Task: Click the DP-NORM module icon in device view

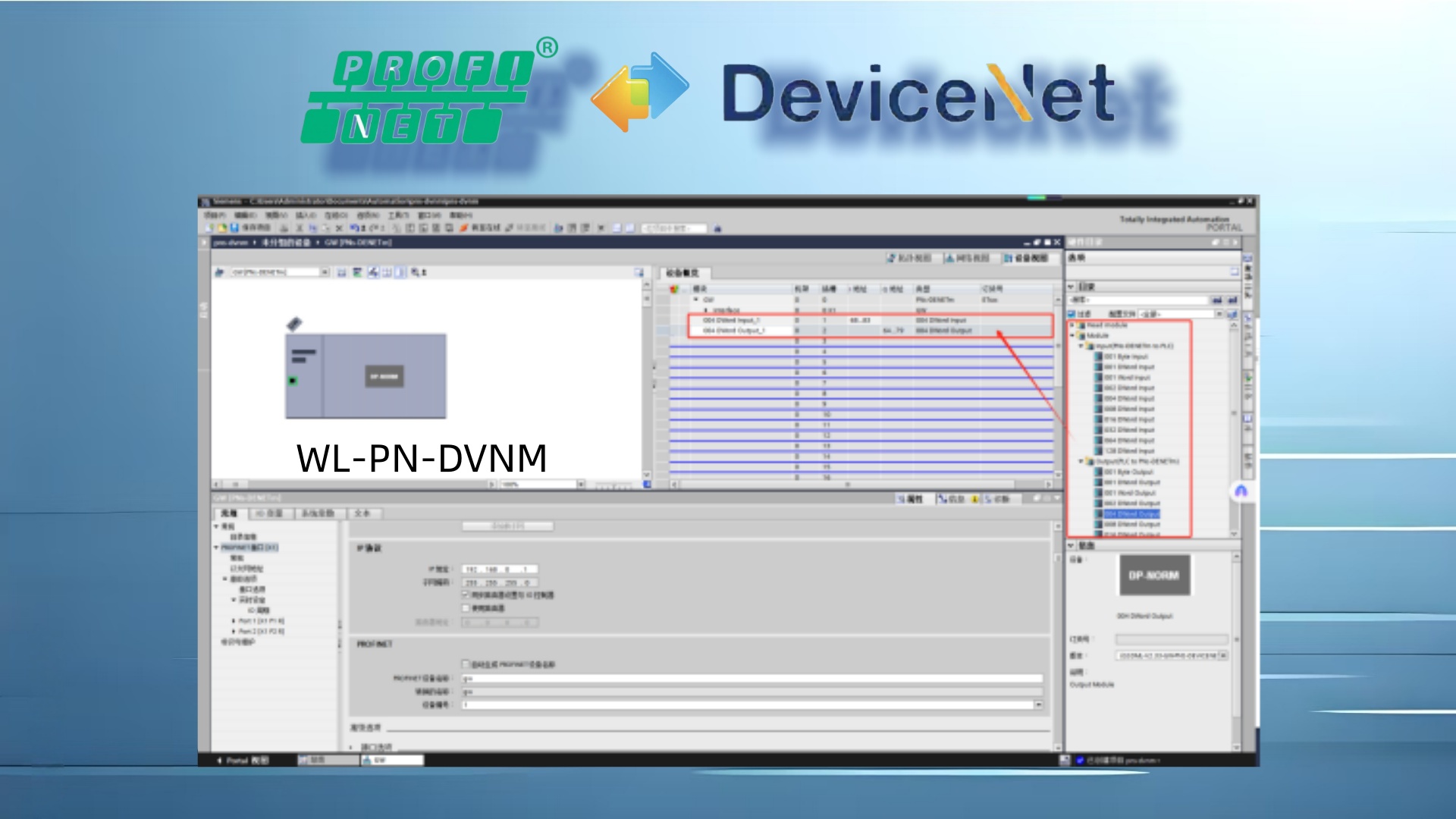Action: coord(384,376)
